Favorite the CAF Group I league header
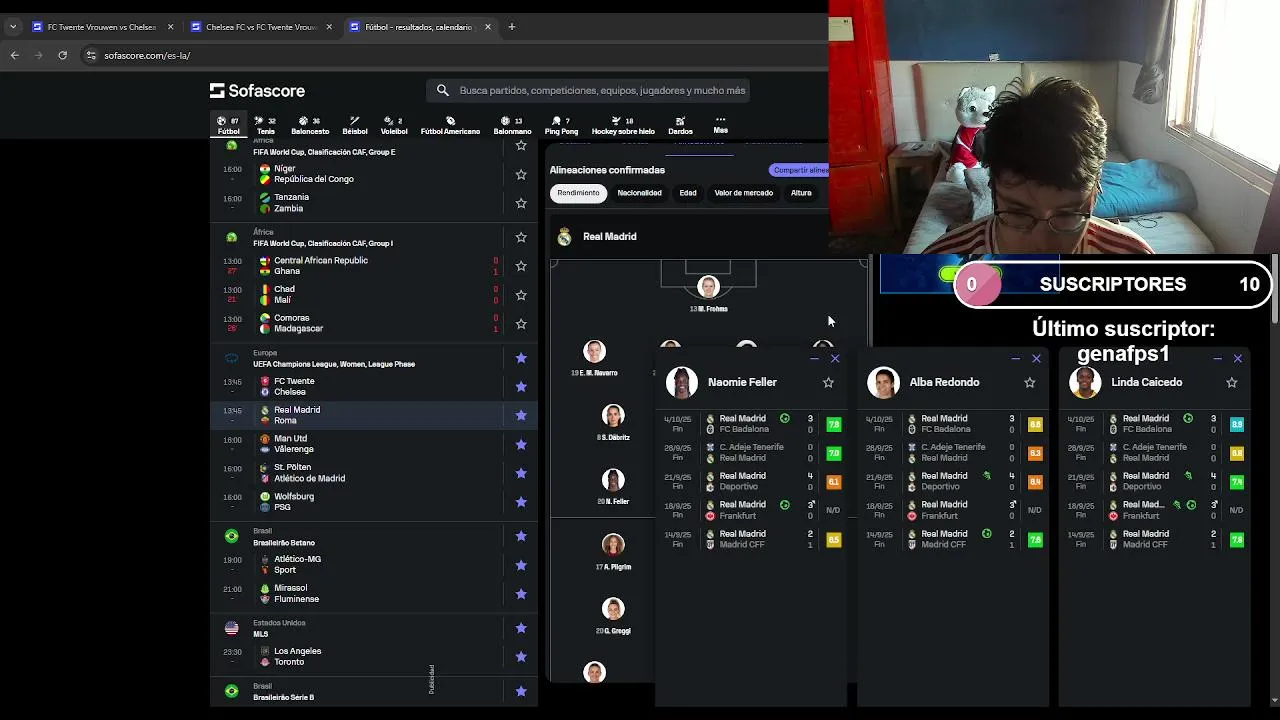Image resolution: width=1280 pixels, height=720 pixels. tap(521, 237)
